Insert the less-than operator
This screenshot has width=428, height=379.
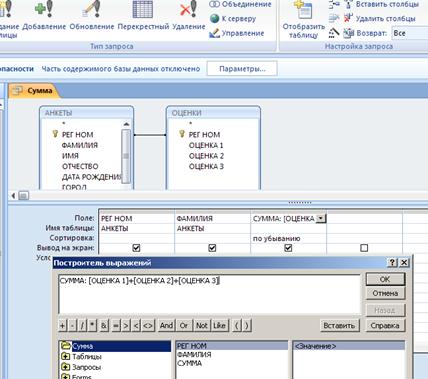[x=136, y=325]
